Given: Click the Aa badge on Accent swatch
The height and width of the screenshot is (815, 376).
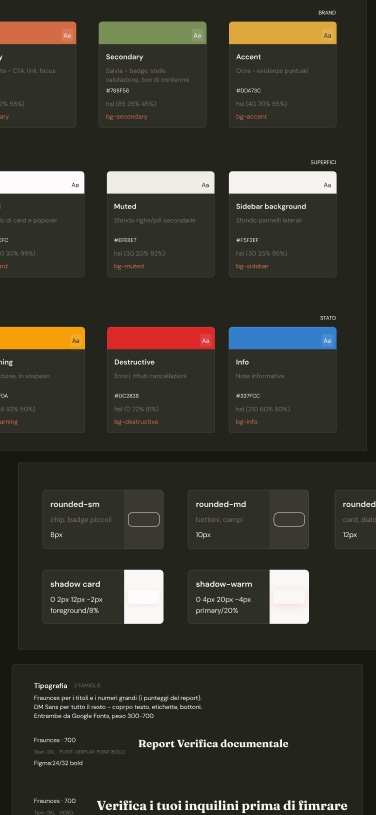Looking at the screenshot, I should pos(327,35).
